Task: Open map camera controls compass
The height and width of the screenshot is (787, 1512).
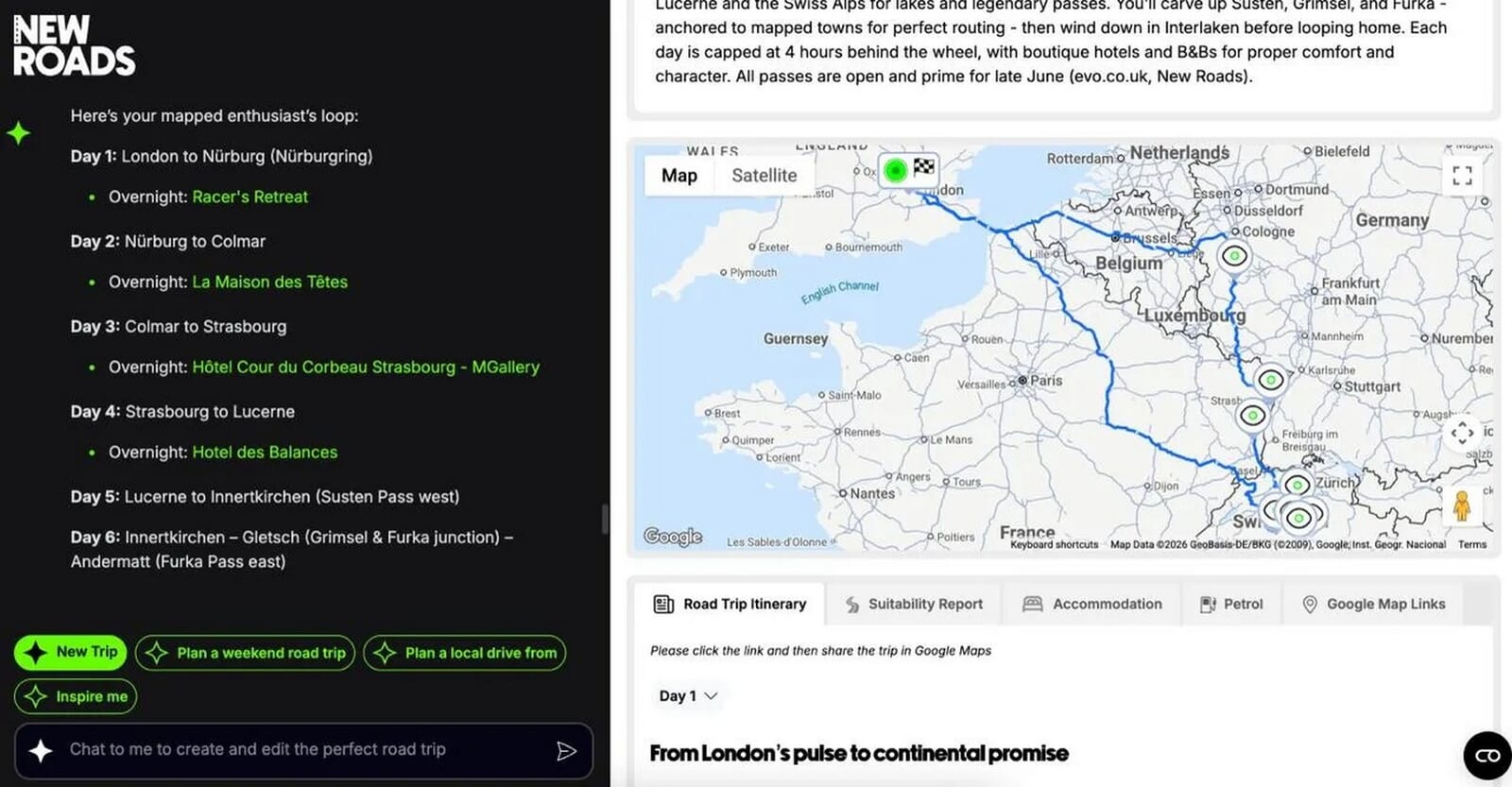Action: 1462,434
